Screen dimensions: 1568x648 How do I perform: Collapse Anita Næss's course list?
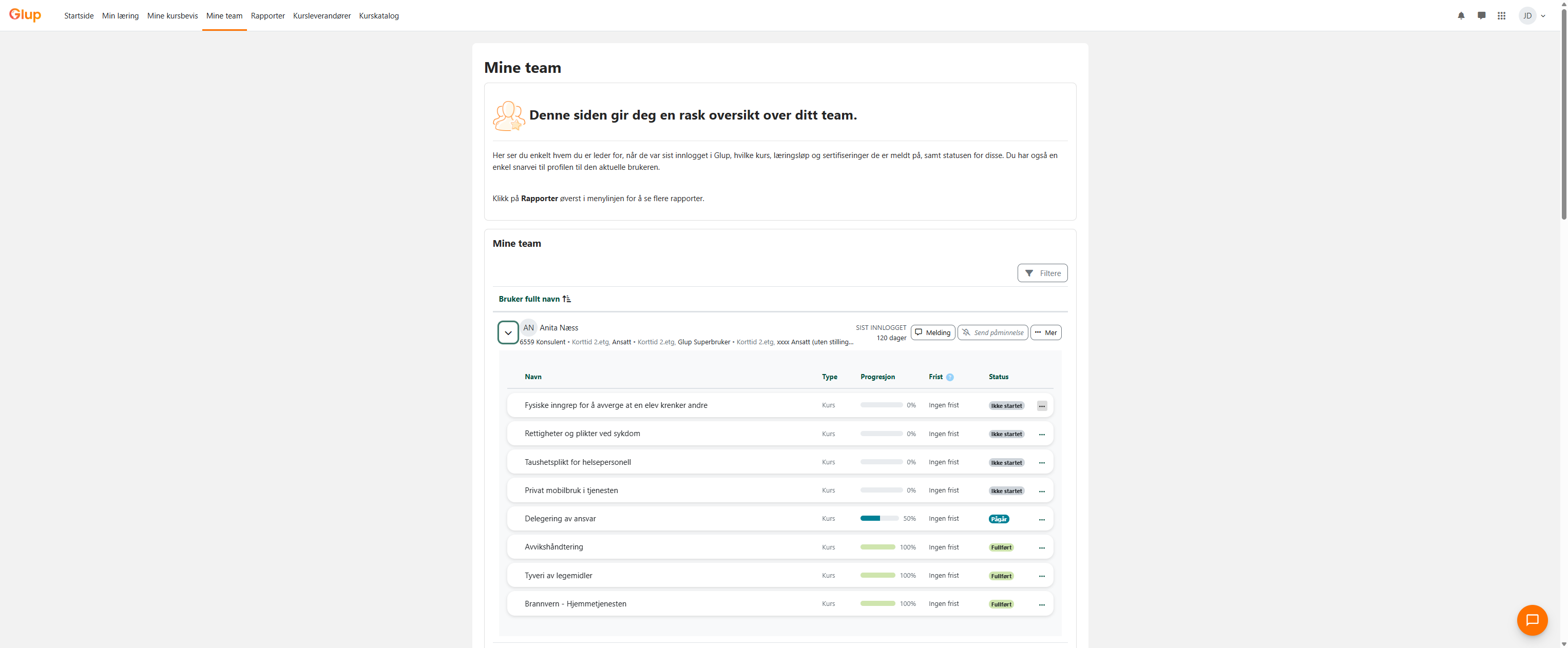pyautogui.click(x=508, y=333)
